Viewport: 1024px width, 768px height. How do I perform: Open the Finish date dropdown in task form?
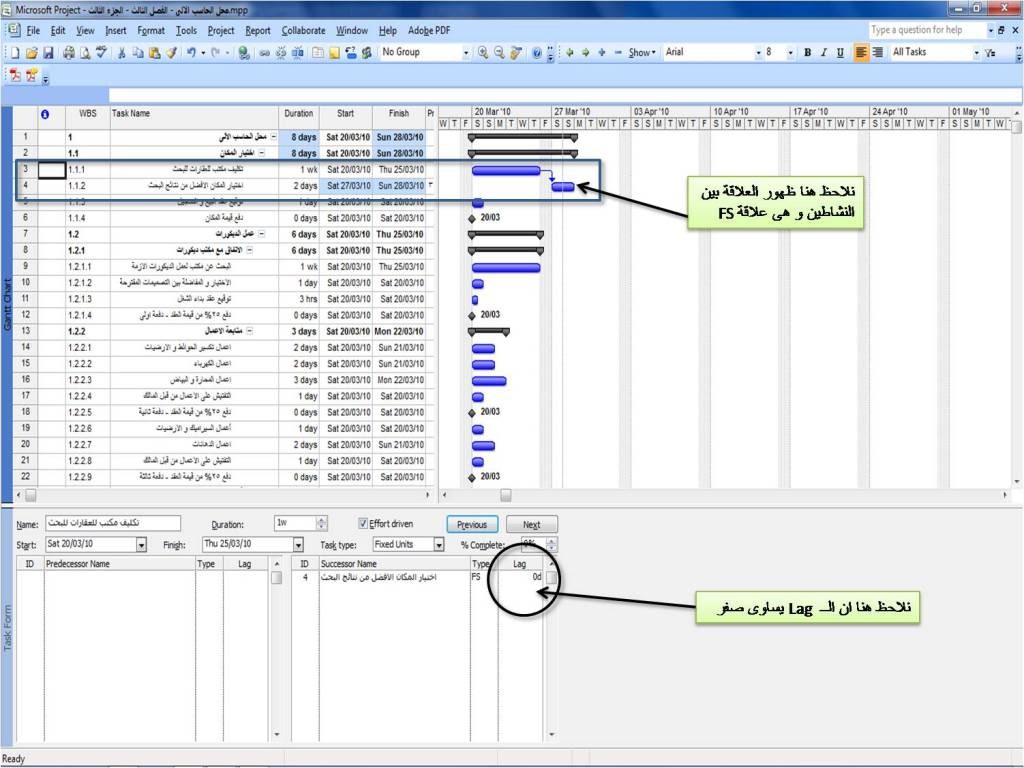[298, 545]
